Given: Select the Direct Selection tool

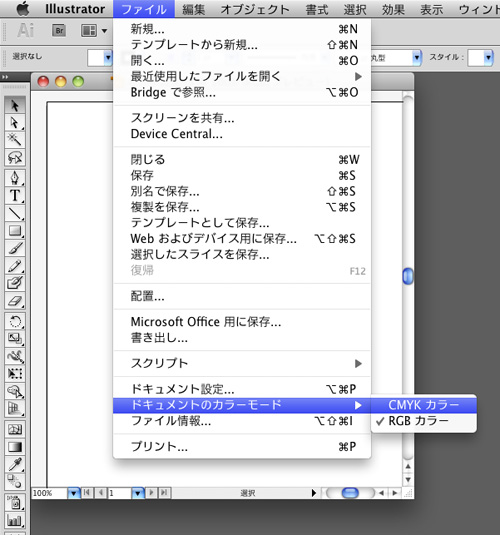Looking at the screenshot, I should [15, 122].
